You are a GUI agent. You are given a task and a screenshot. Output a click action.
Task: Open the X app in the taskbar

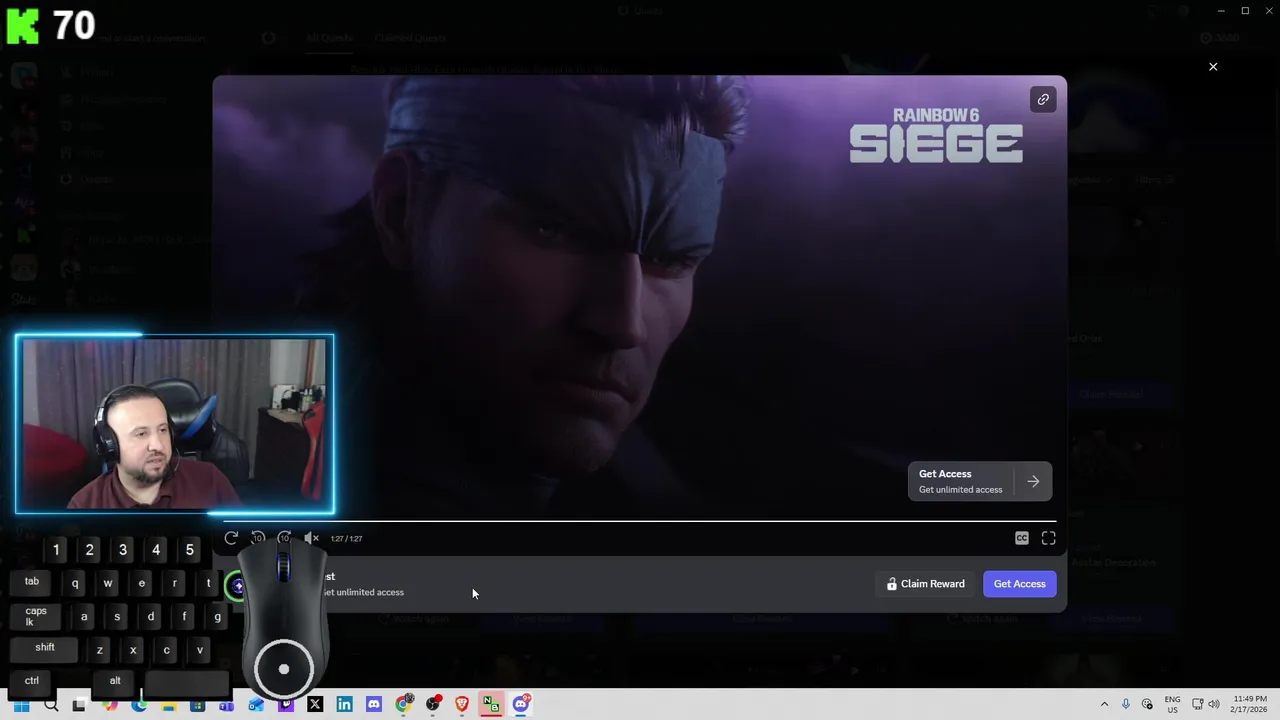coord(315,704)
